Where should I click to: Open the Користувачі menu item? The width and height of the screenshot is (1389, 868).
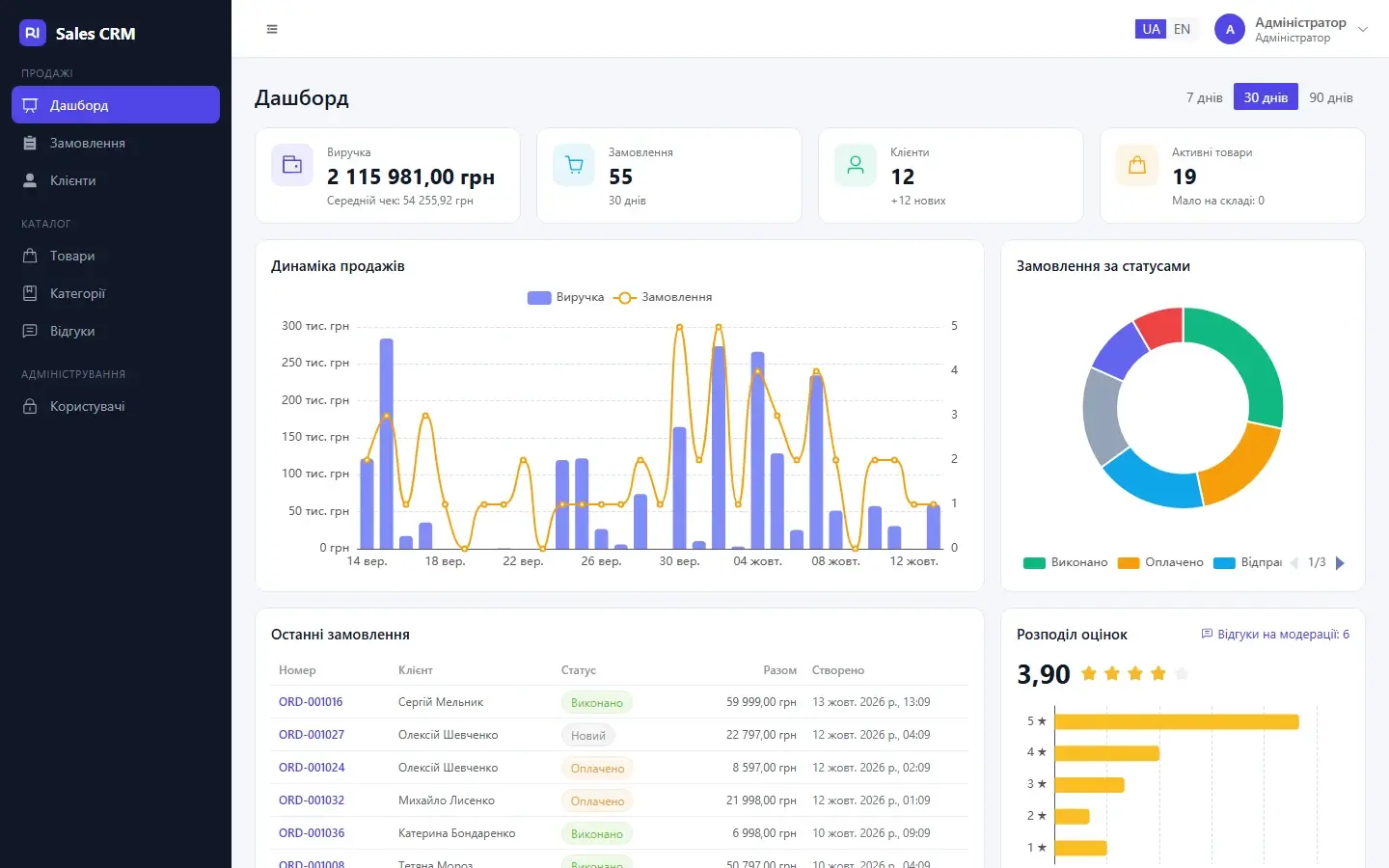point(116,406)
